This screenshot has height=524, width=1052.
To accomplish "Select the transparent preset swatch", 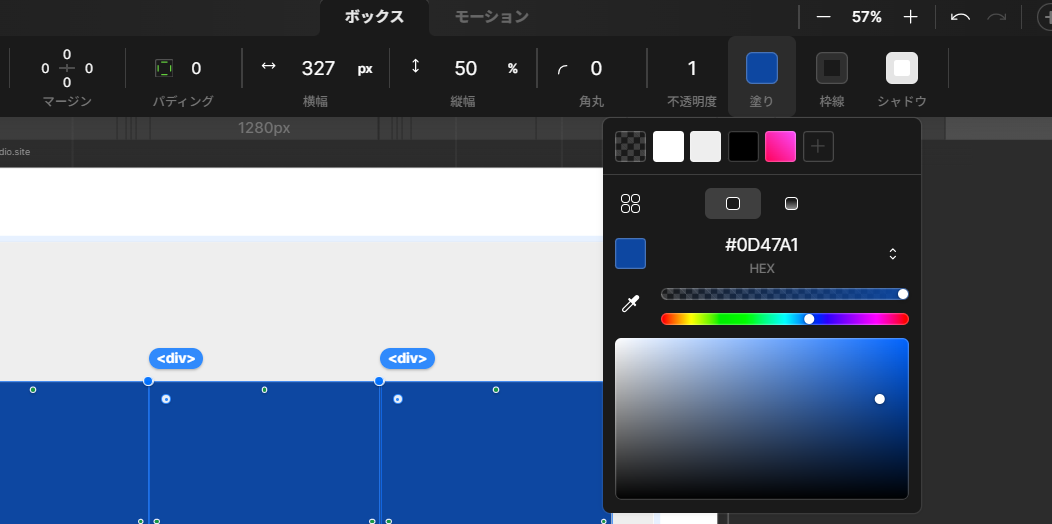I will (x=631, y=147).
